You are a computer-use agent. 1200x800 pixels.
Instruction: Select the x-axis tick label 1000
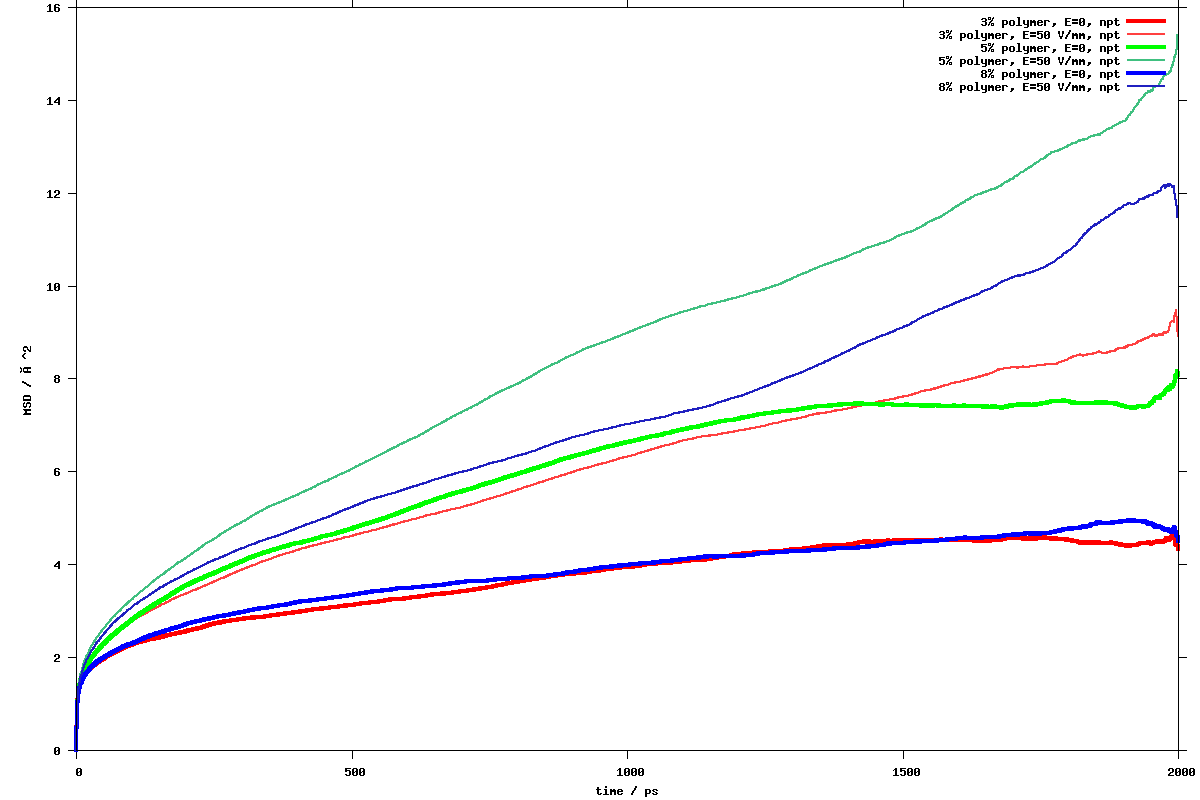click(x=628, y=772)
